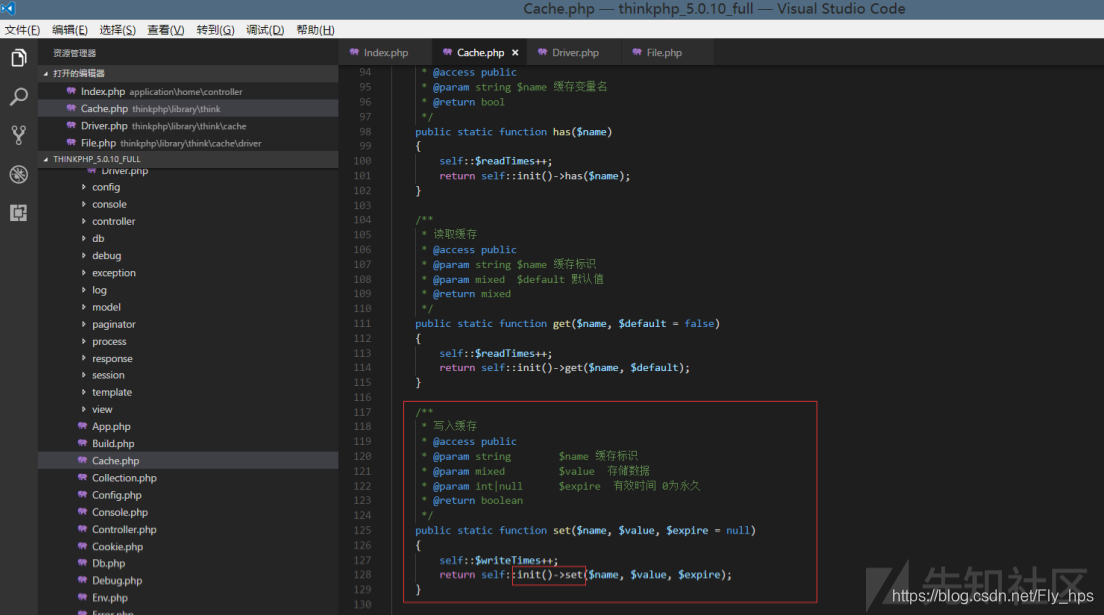The height and width of the screenshot is (615, 1104).
Task: Select Cache.php in open editors list
Action: [x=188, y=108]
